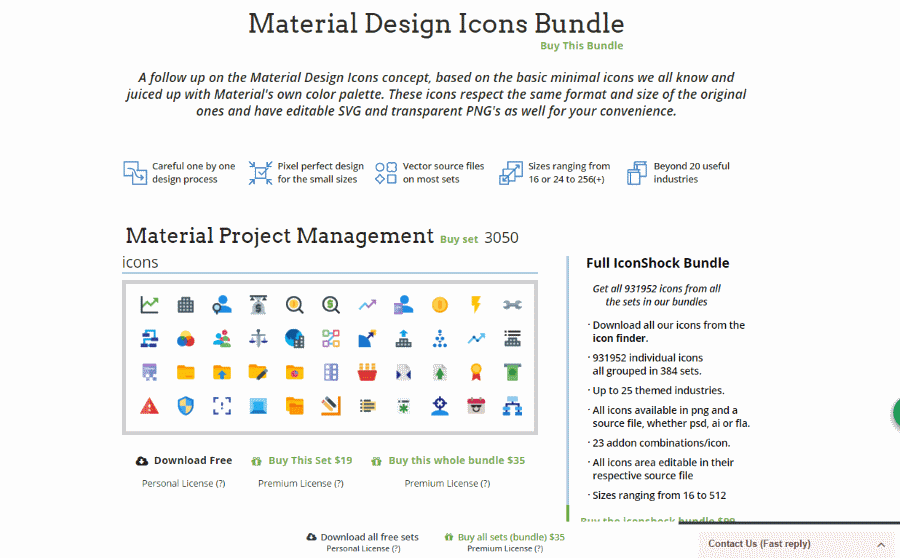900x558 pixels.
Task: Pick the award ribbon medal icon
Action: (476, 372)
